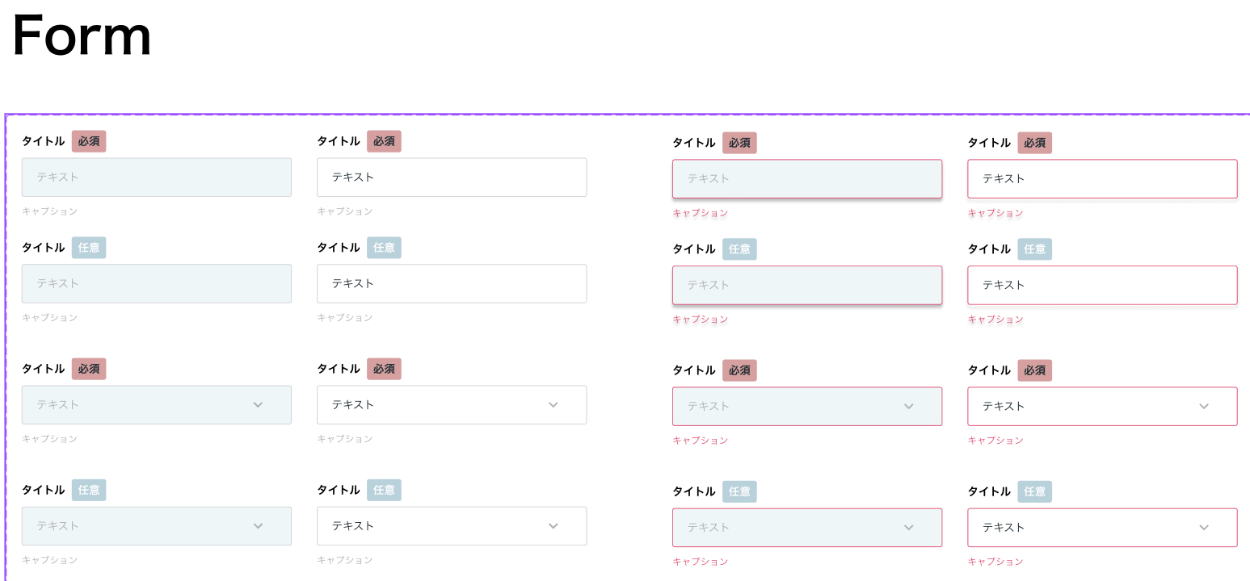Click chevron in gray optional dropdown without error

click(x=258, y=526)
